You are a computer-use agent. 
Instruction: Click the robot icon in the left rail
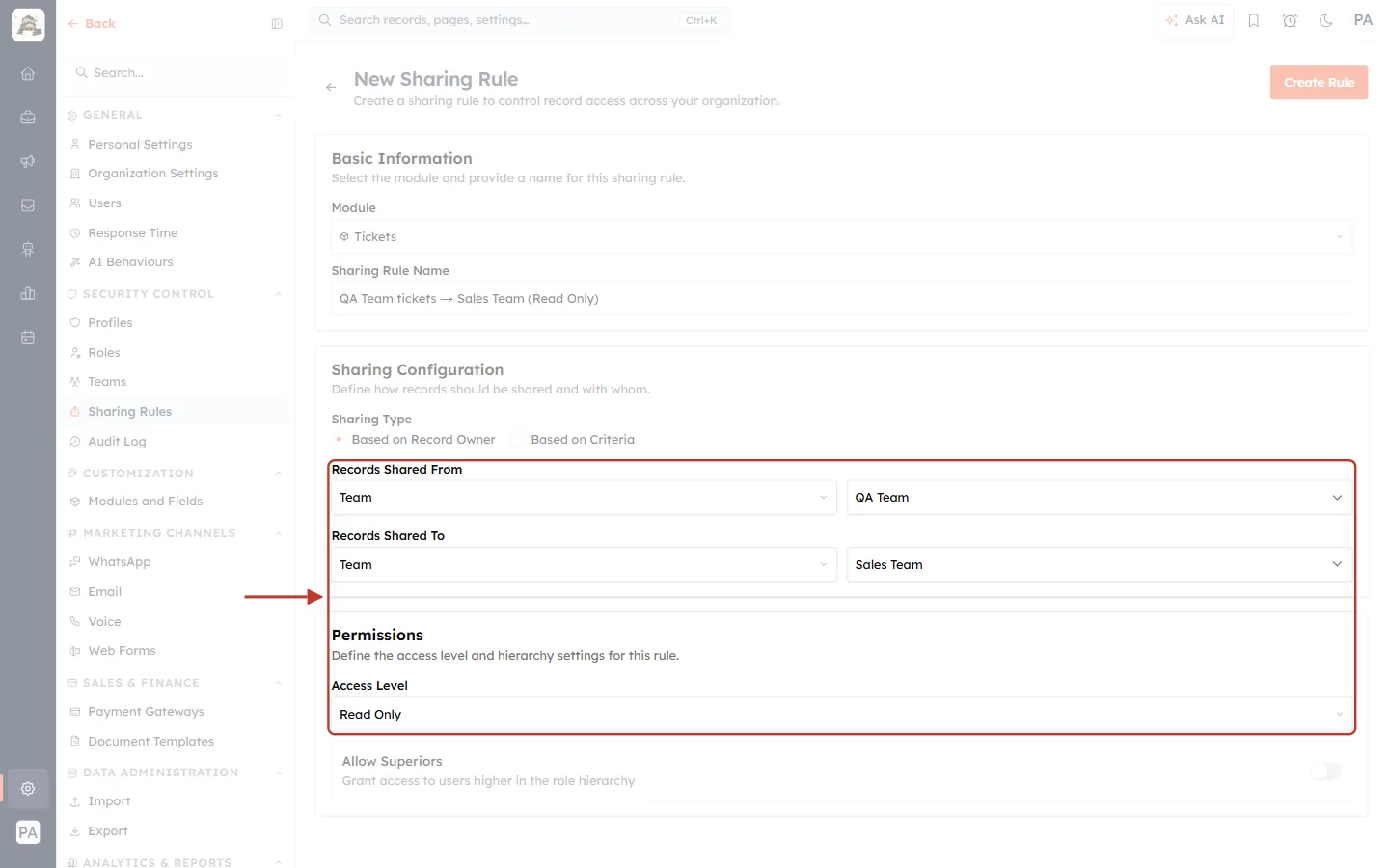click(x=28, y=249)
